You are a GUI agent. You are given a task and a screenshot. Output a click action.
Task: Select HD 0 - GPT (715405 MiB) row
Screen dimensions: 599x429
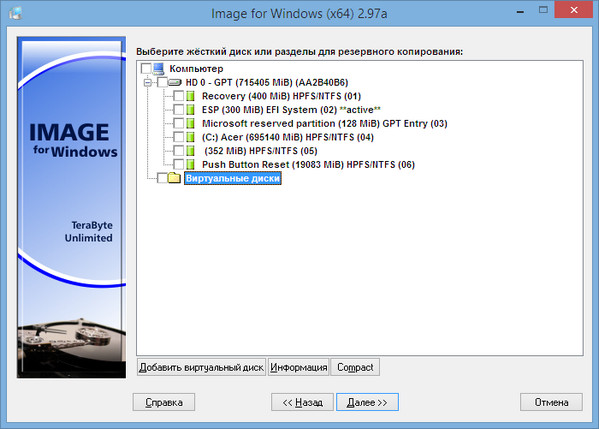pyautogui.click(x=267, y=83)
